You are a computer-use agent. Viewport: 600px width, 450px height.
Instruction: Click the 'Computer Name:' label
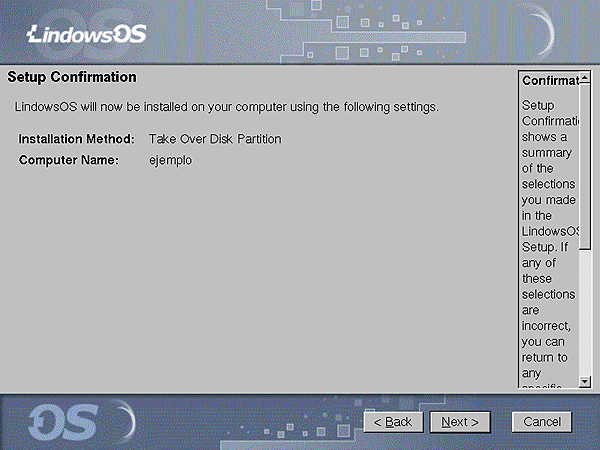coord(69,160)
